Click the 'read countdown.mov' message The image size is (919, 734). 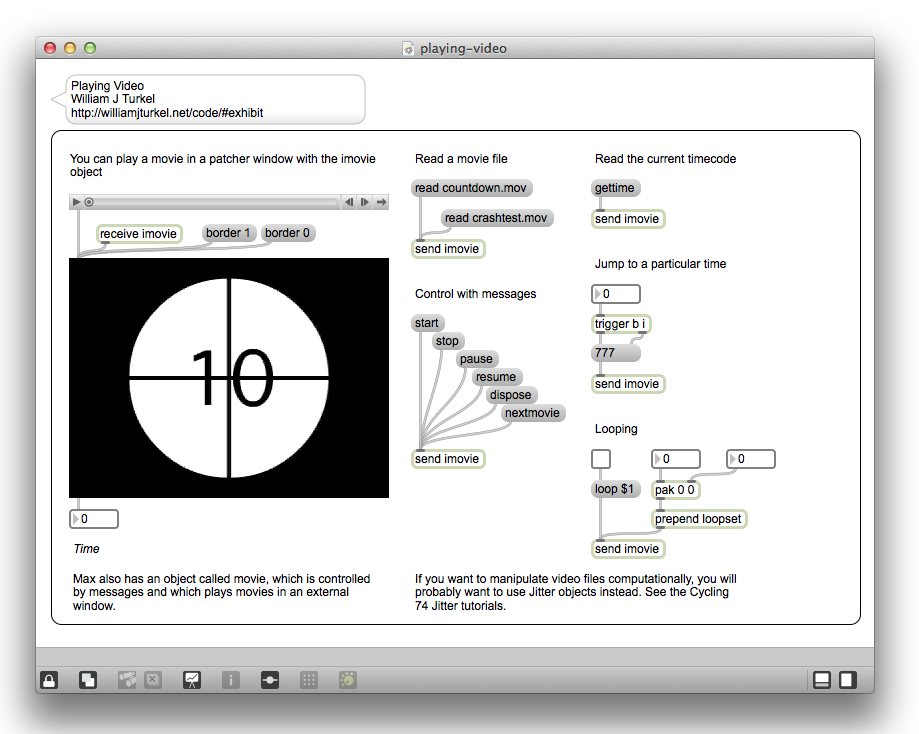tap(472, 188)
